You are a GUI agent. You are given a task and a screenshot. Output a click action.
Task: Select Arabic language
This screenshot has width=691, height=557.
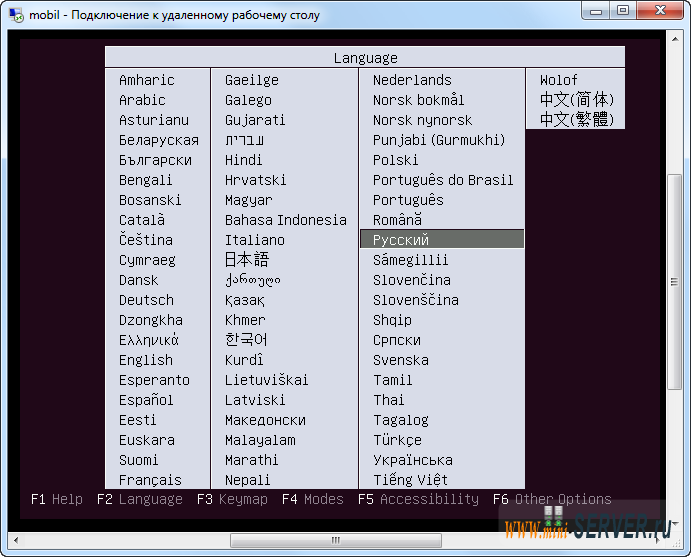[x=142, y=100]
